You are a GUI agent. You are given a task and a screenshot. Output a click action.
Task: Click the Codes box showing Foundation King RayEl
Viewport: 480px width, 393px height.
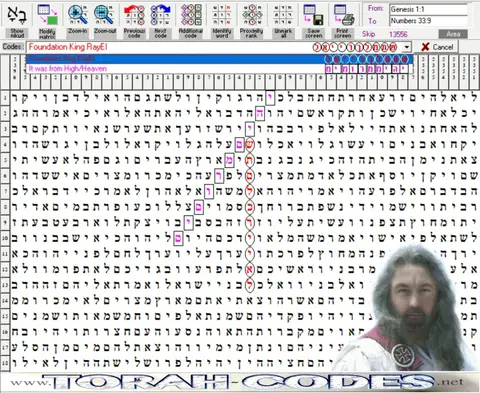click(218, 47)
